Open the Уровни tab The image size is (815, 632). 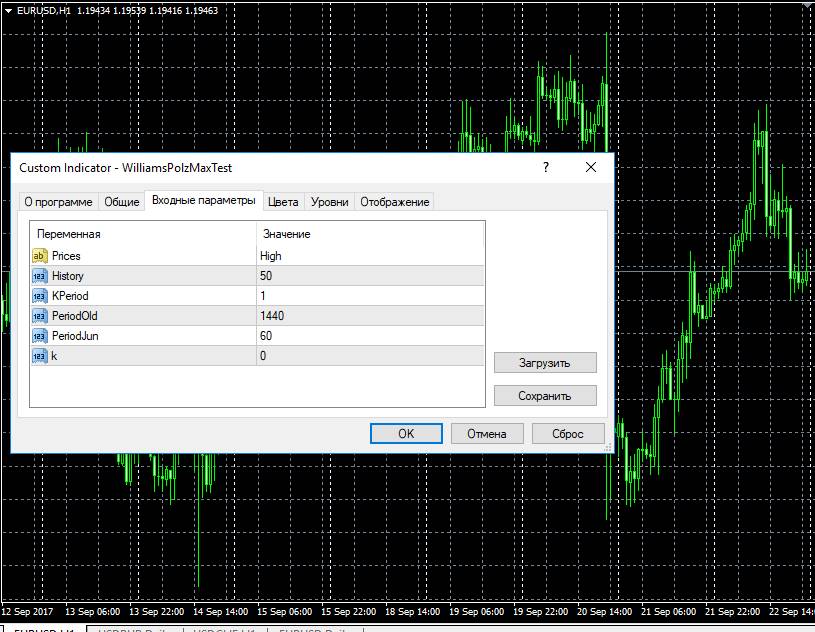pos(330,202)
